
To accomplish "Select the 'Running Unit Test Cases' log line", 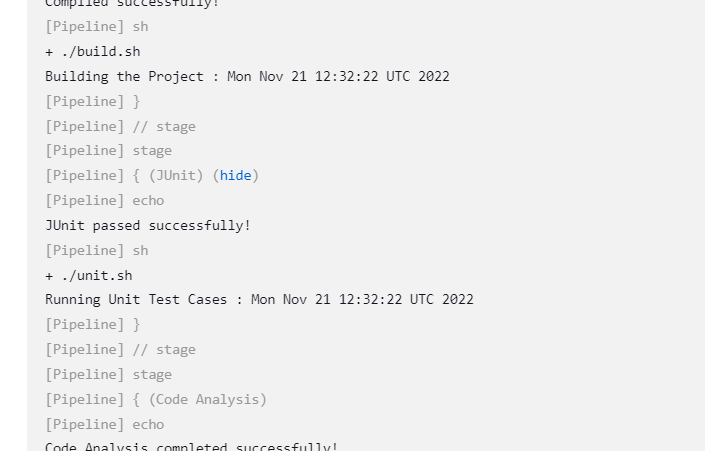I will click(x=259, y=299).
